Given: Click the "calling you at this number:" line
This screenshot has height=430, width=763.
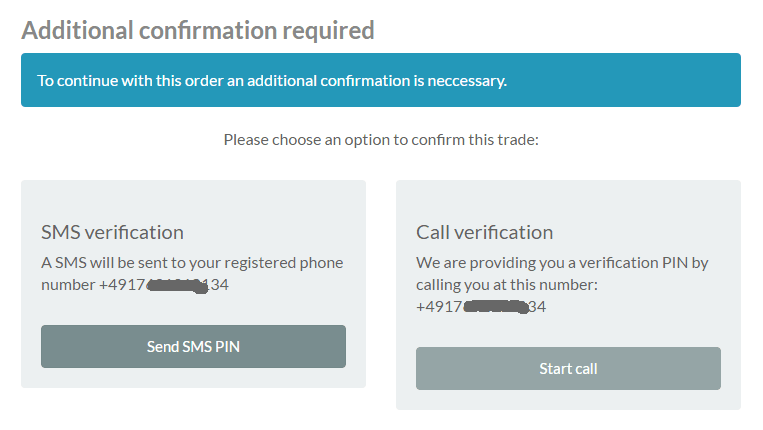Looking at the screenshot, I should (508, 285).
